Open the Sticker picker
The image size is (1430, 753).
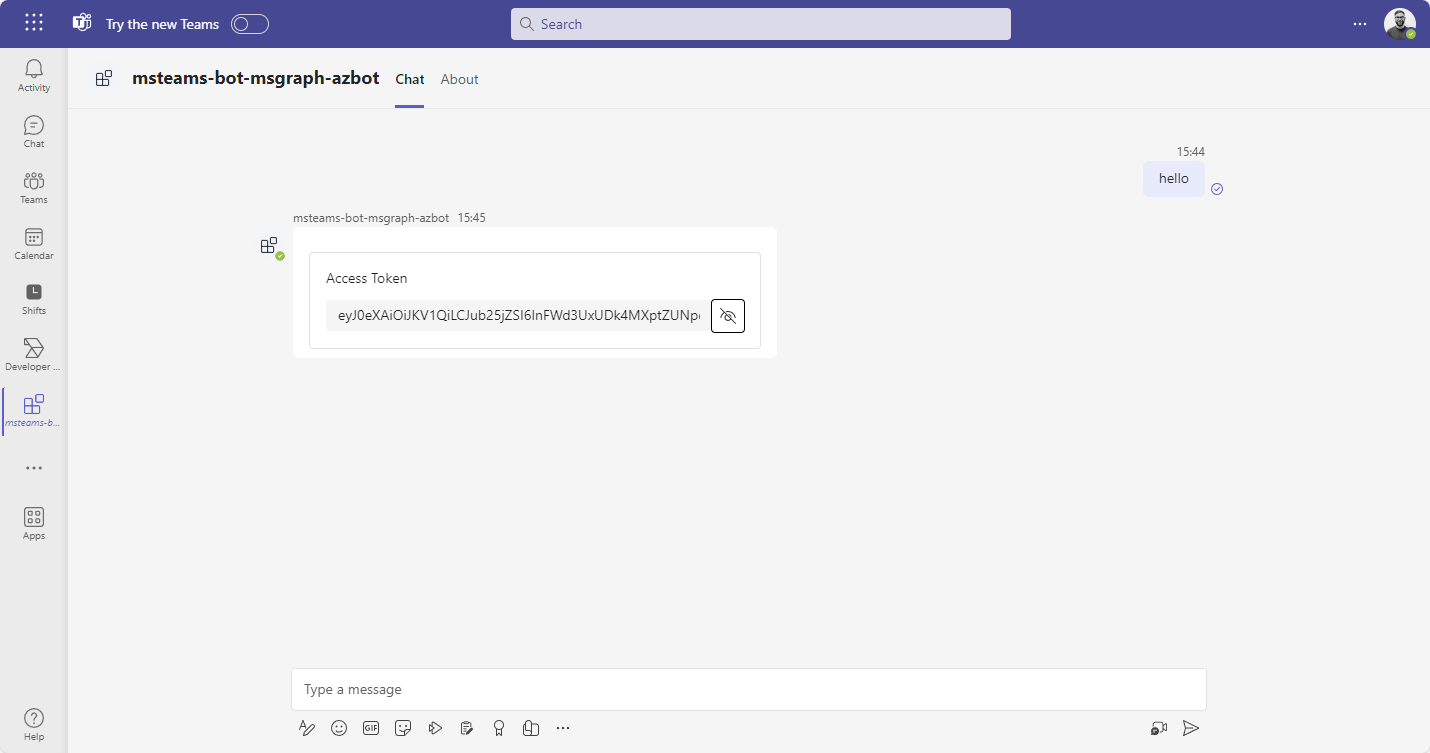click(x=403, y=728)
